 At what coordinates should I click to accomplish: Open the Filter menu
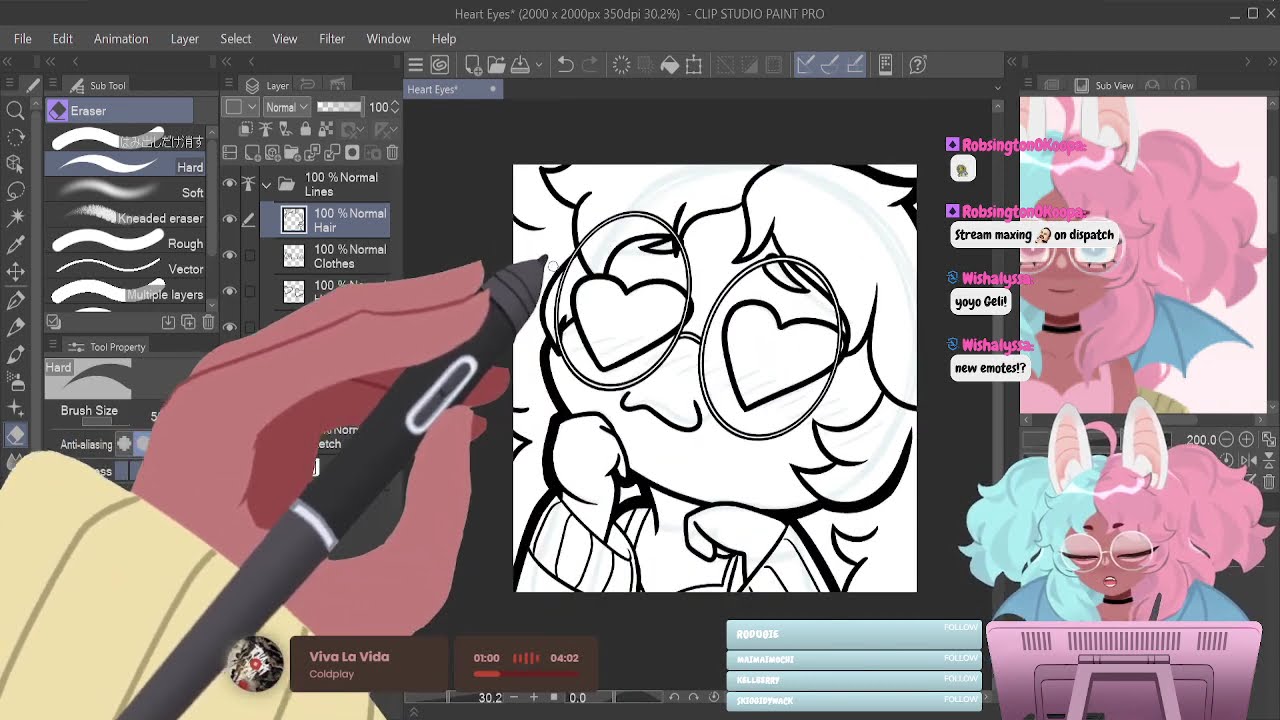[332, 38]
